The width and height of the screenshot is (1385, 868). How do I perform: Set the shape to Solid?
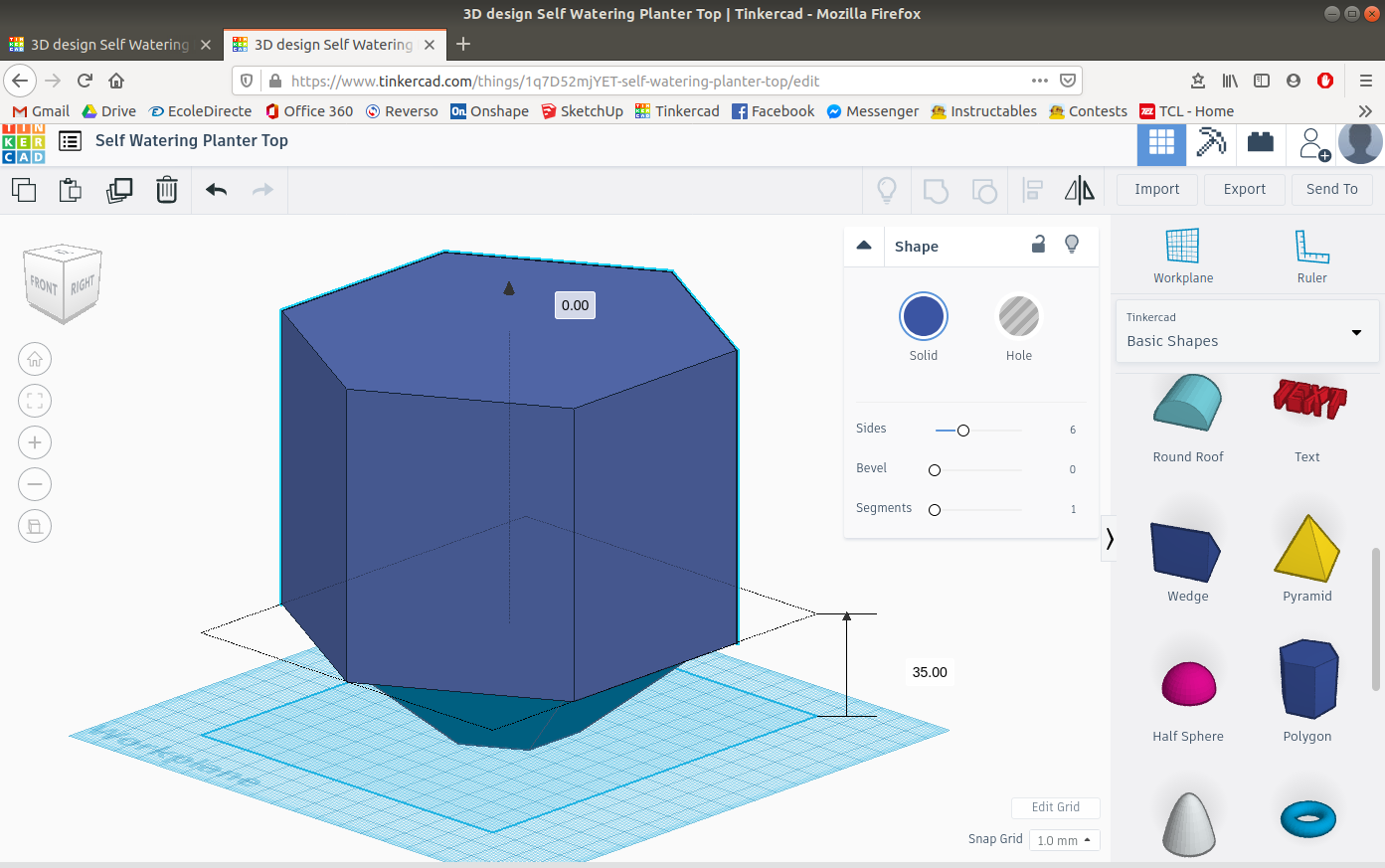tap(924, 317)
